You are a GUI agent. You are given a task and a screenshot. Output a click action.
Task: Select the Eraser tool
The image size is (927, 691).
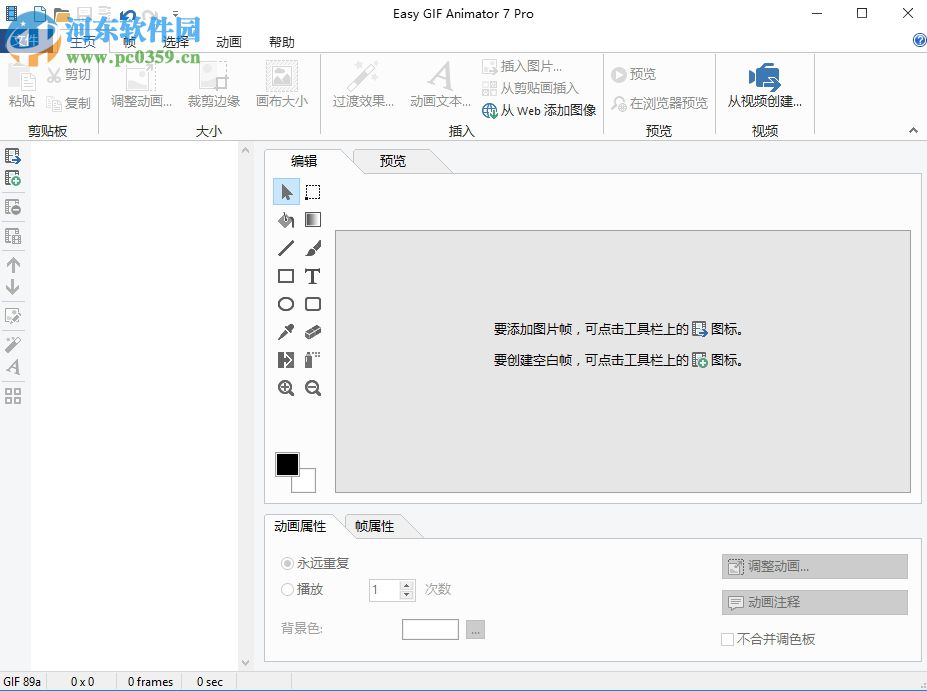click(313, 332)
